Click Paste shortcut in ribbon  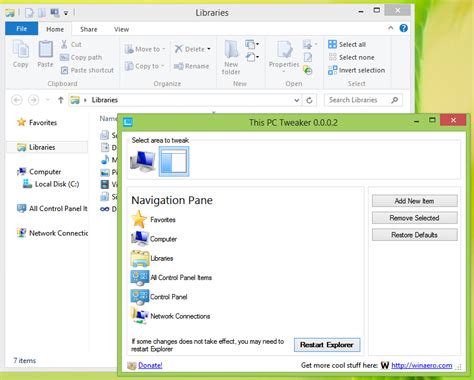coord(87,70)
